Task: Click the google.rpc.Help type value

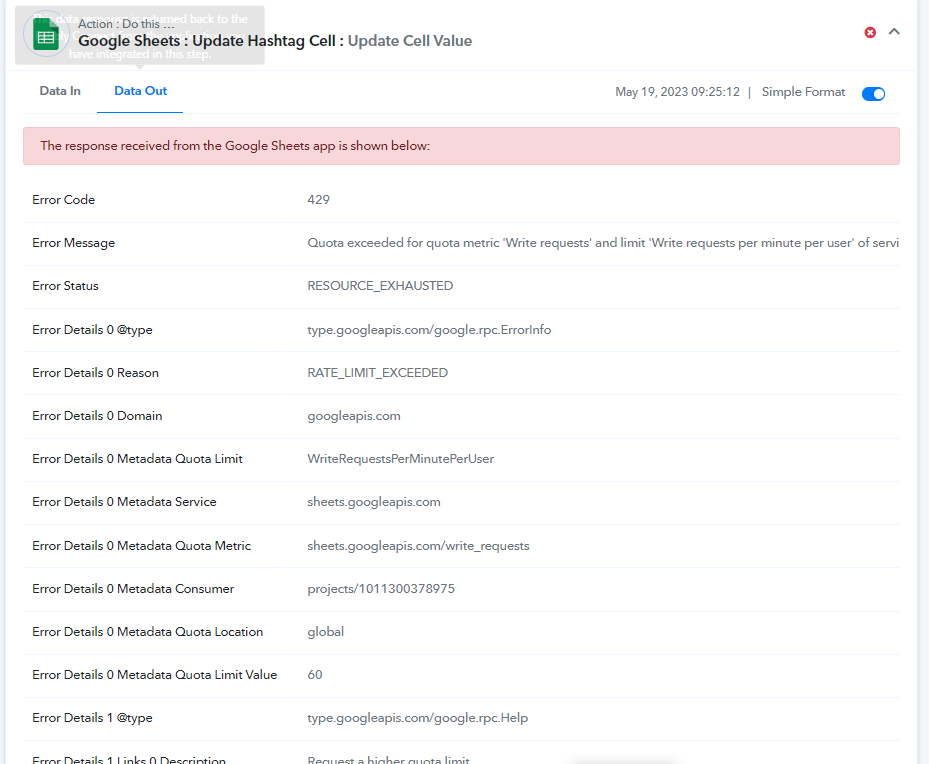Action: click(417, 718)
